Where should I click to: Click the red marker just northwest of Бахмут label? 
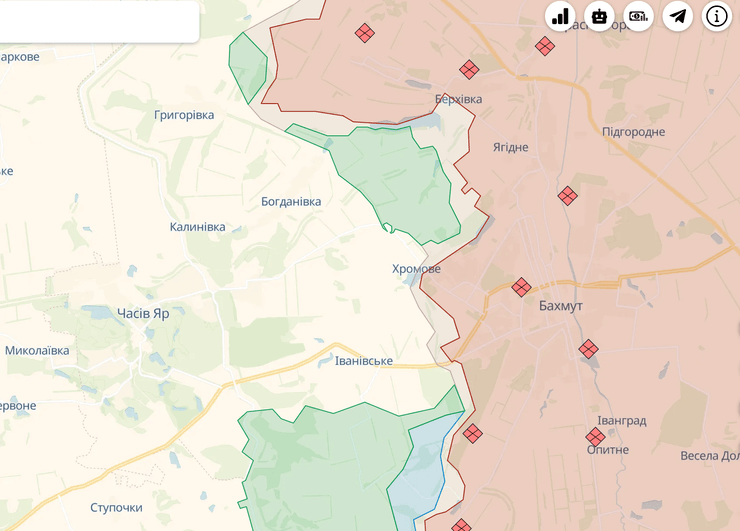click(x=521, y=288)
